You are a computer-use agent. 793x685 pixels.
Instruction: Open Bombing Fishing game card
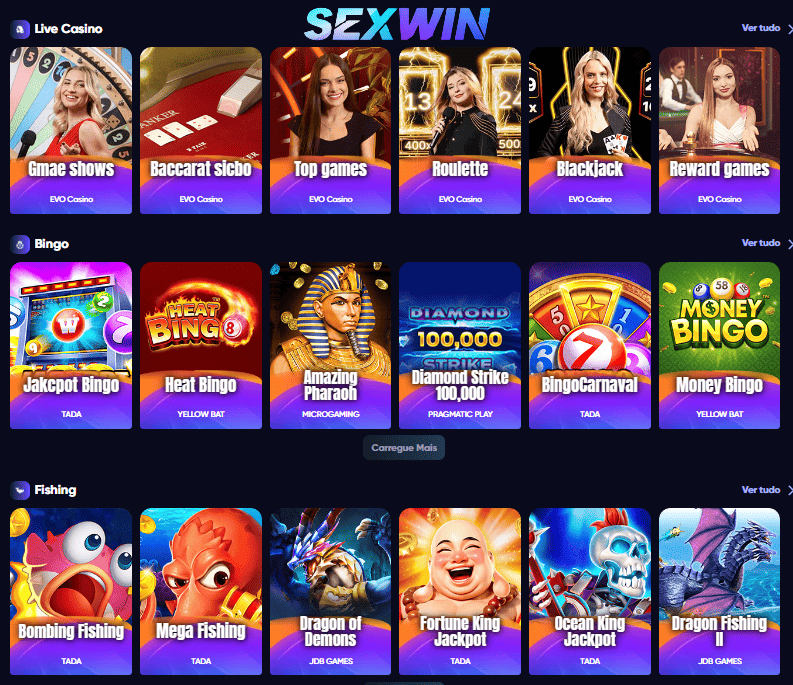(x=71, y=591)
